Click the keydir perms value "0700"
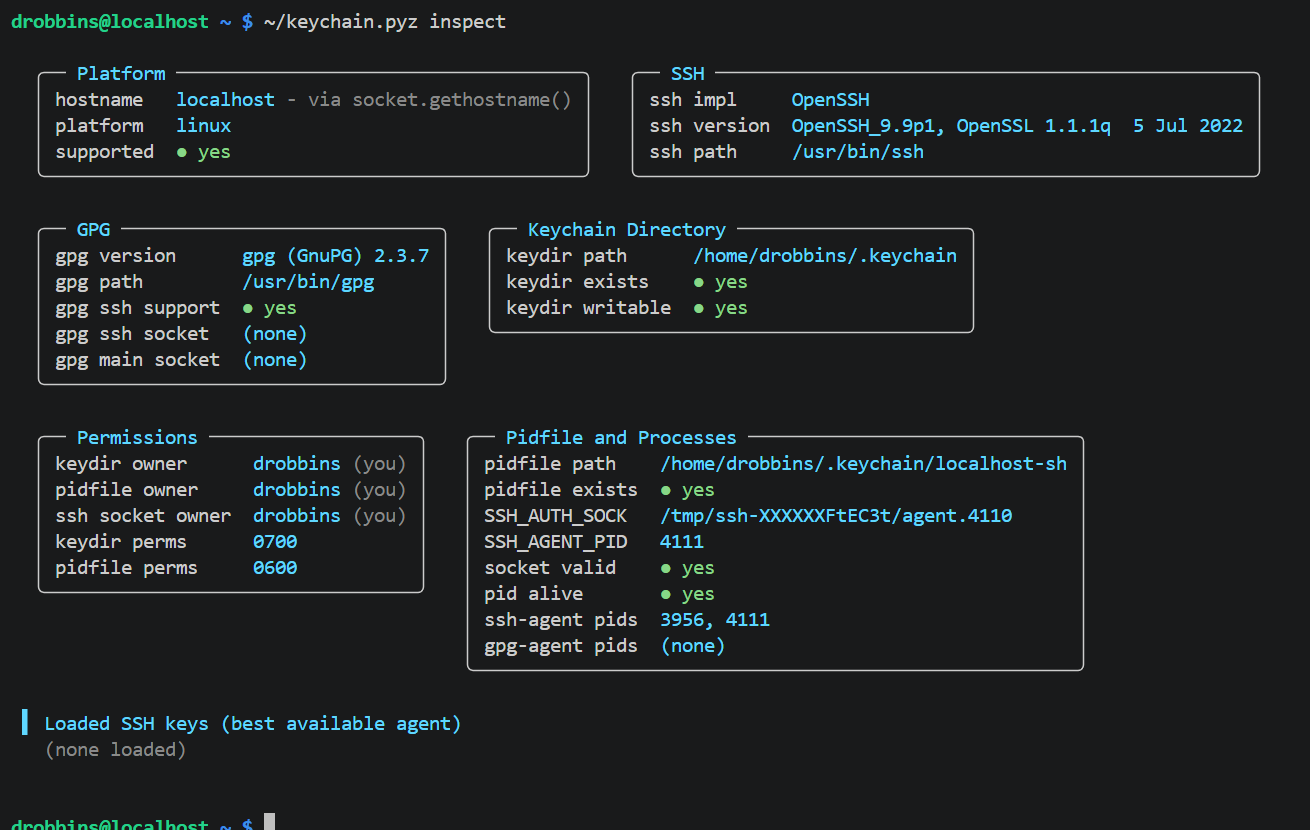This screenshot has width=1310, height=830. [275, 542]
